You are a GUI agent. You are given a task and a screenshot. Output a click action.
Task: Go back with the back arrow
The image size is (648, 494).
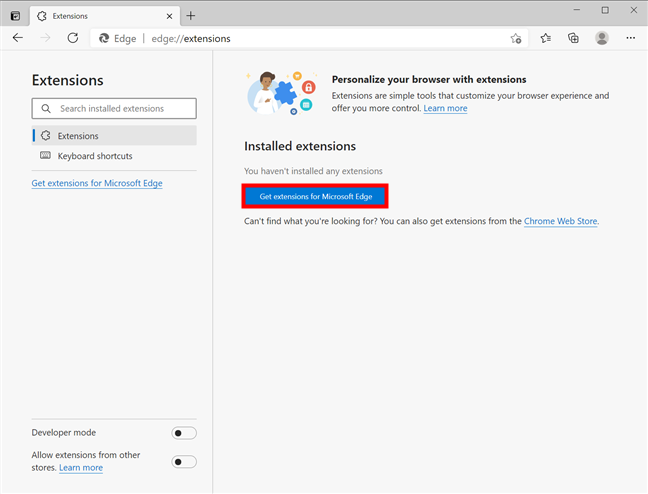click(18, 38)
